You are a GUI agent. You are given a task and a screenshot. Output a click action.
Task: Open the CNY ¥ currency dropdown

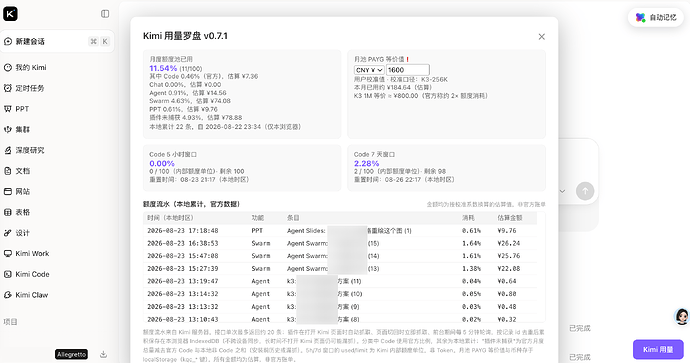[369, 70]
